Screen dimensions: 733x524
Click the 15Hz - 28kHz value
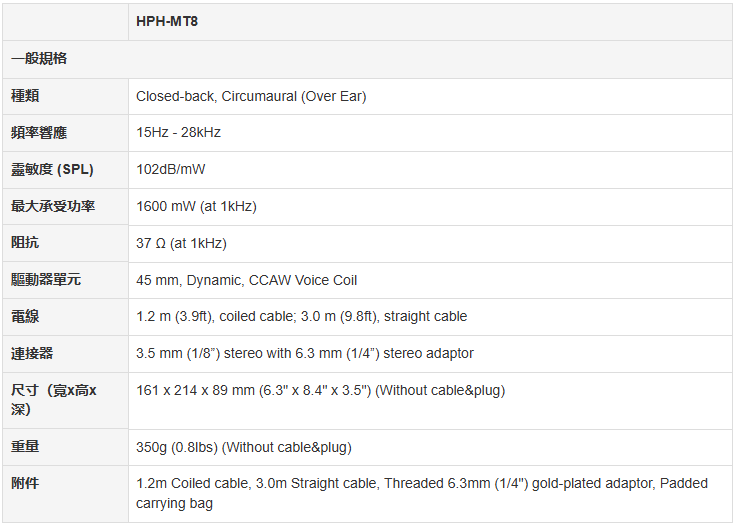click(179, 133)
